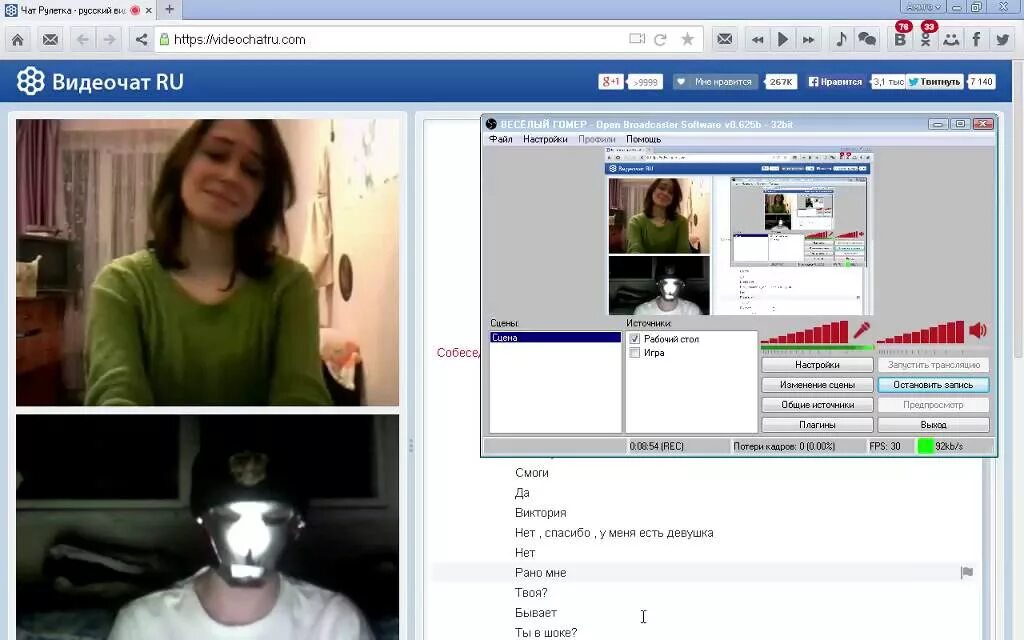Navigate back in the browser
1024x640 pixels.
point(83,40)
